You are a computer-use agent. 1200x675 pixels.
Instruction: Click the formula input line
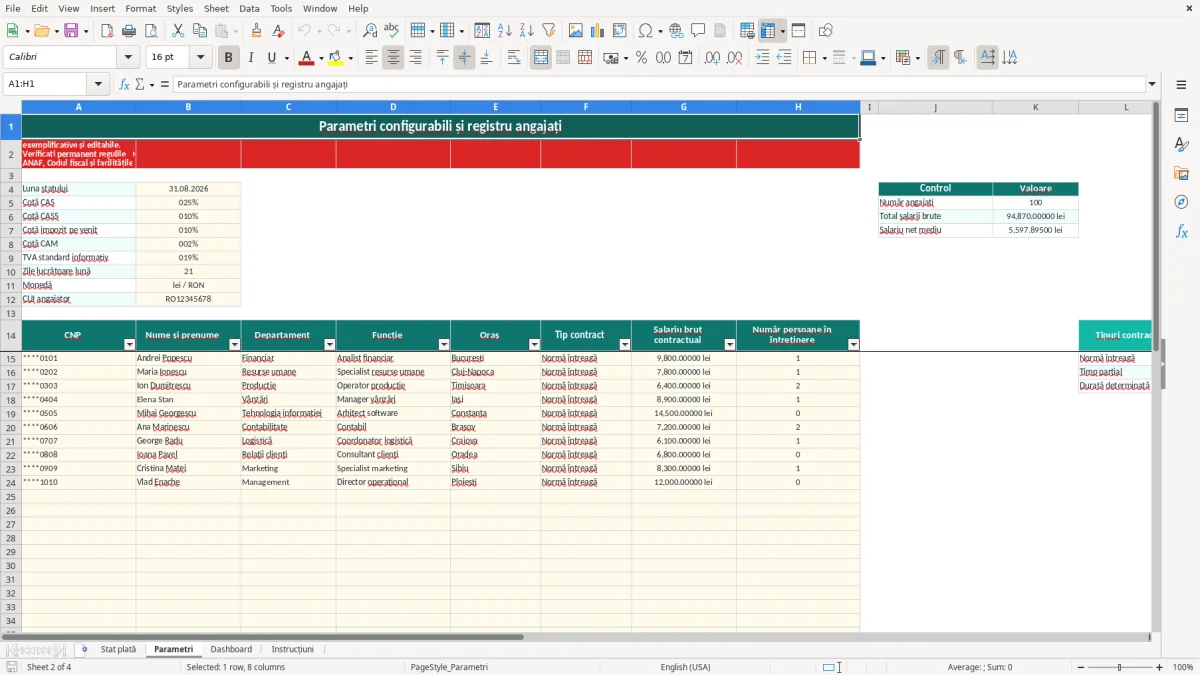pos(660,84)
